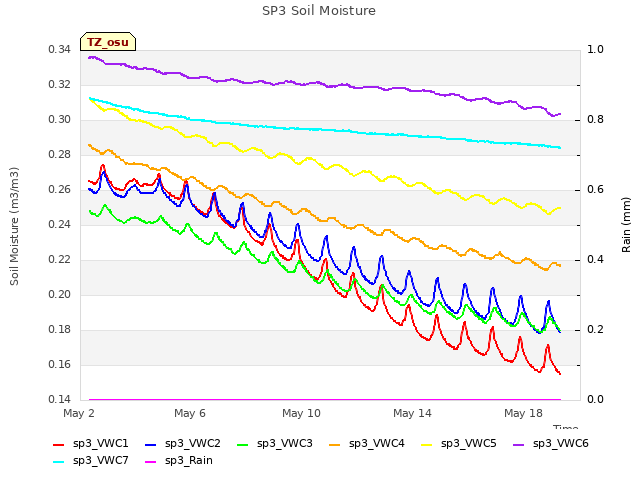Click the 0.4 rain axis value
The width and height of the screenshot is (640, 480).
pos(596,260)
